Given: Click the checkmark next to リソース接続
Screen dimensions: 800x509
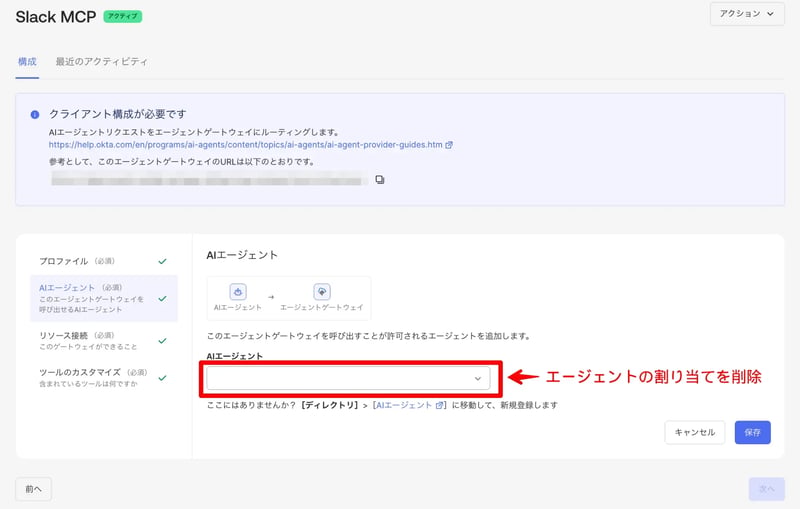Looking at the screenshot, I should 162,341.
